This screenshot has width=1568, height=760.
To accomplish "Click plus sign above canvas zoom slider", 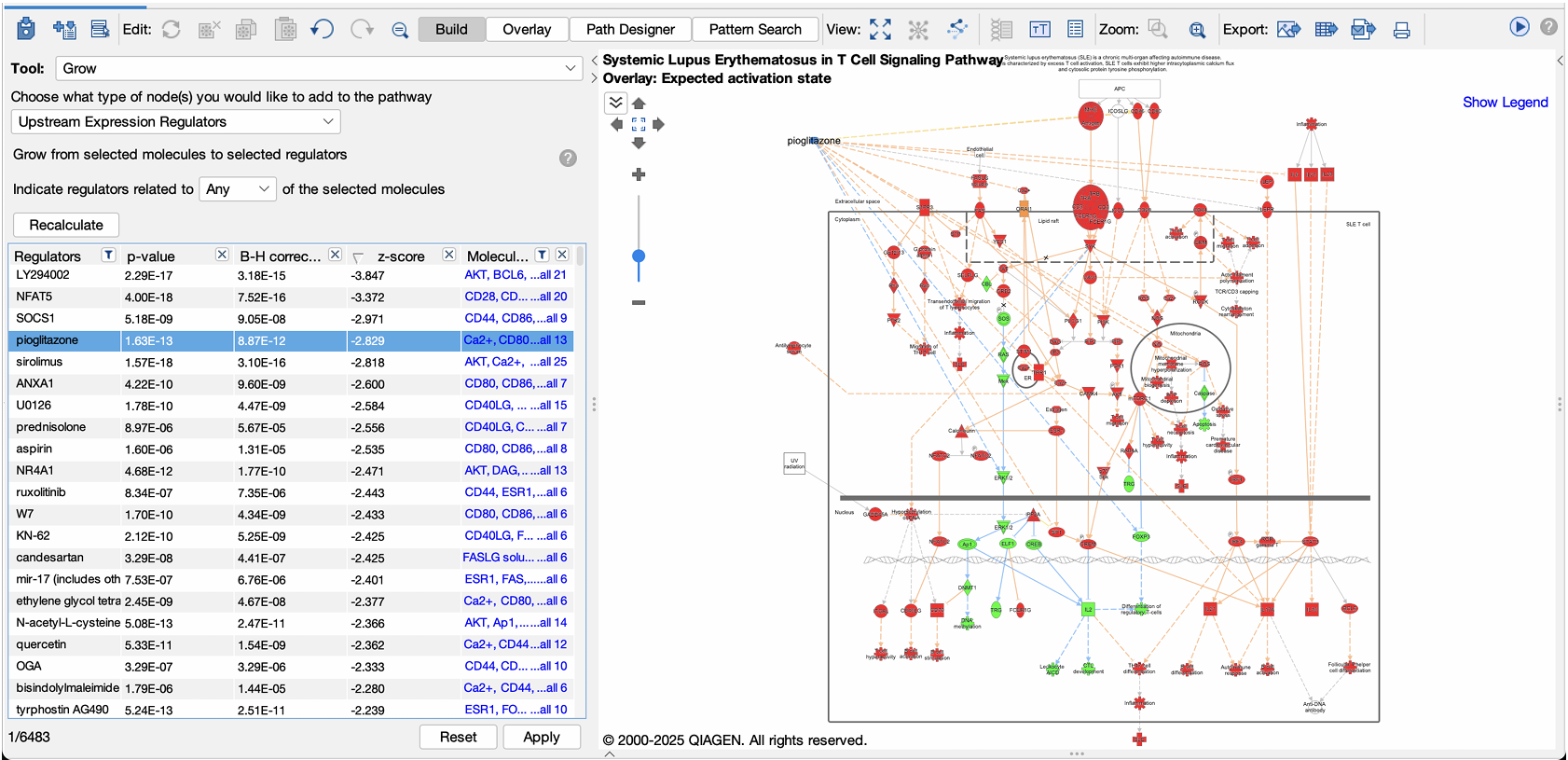I will tap(639, 174).
